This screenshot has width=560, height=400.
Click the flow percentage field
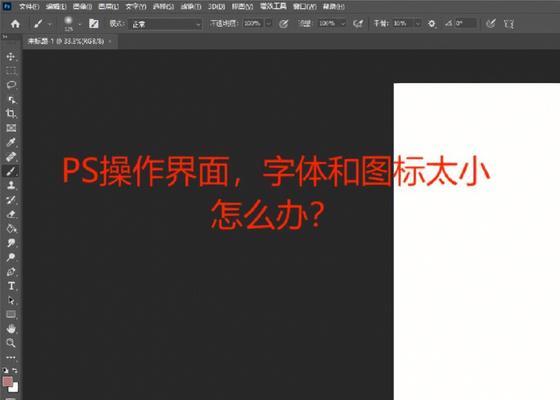(328, 24)
